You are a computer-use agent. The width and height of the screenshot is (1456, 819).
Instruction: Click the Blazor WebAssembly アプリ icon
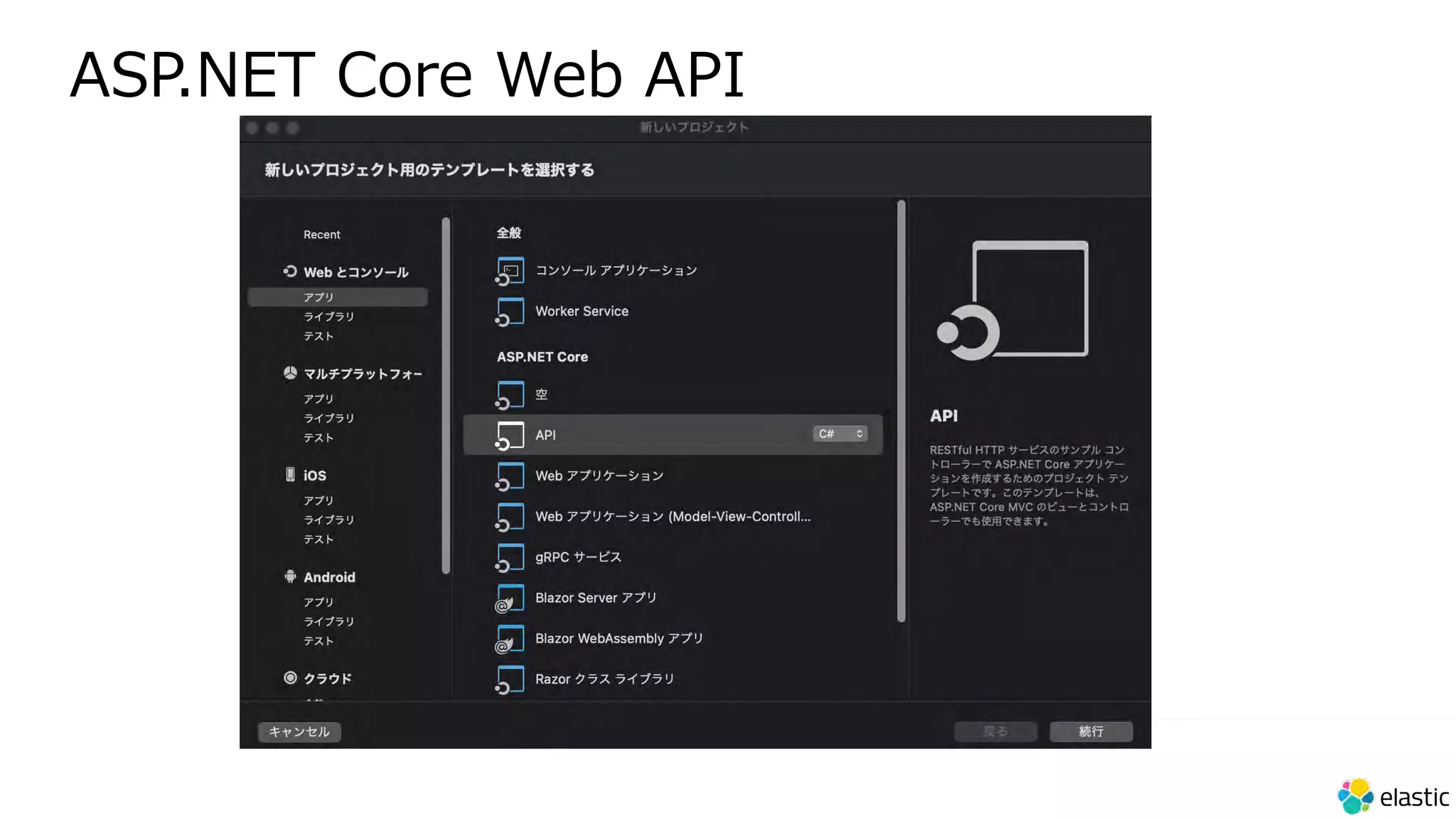[x=510, y=638]
